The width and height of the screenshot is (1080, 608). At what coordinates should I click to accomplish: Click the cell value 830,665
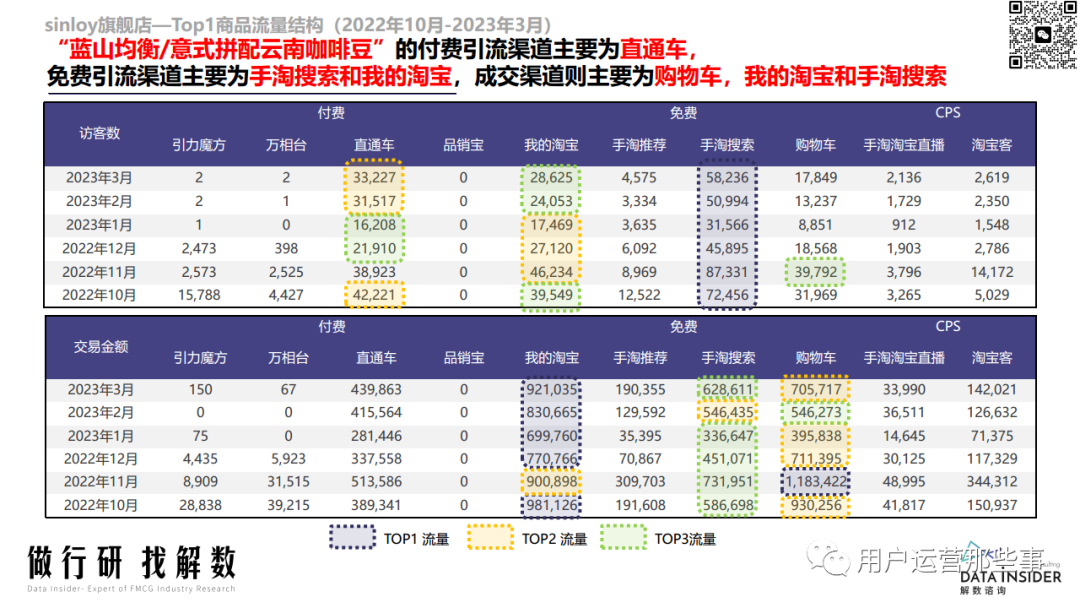click(x=552, y=412)
